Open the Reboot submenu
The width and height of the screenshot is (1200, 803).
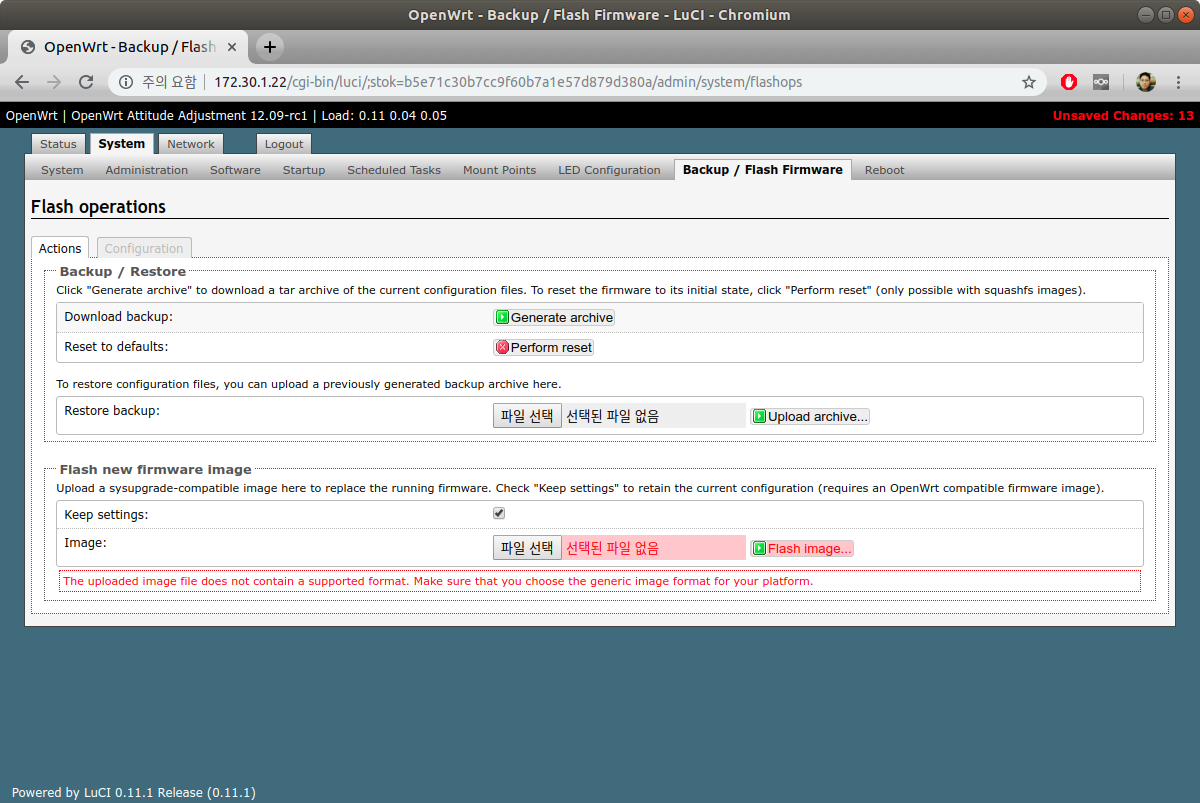click(x=885, y=170)
